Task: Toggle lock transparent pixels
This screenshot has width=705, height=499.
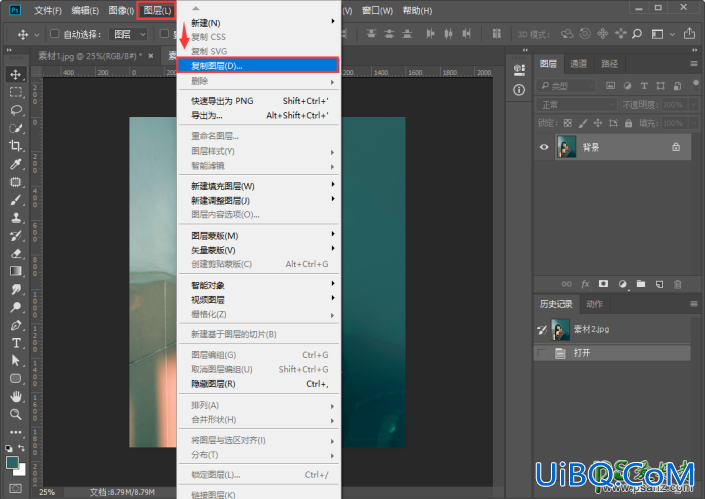Action: [x=568, y=123]
